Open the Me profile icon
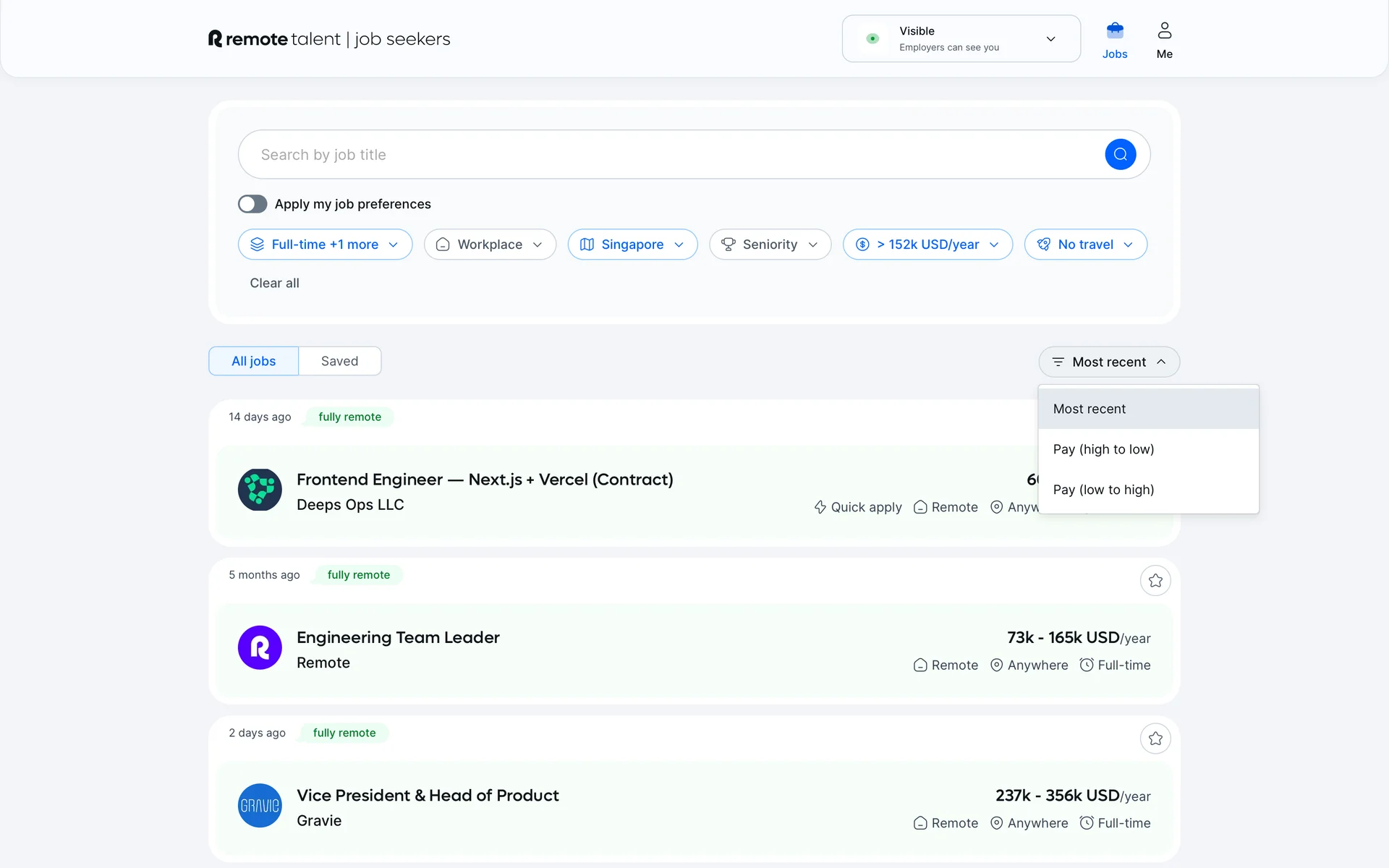The height and width of the screenshot is (868, 1389). pos(1164,31)
